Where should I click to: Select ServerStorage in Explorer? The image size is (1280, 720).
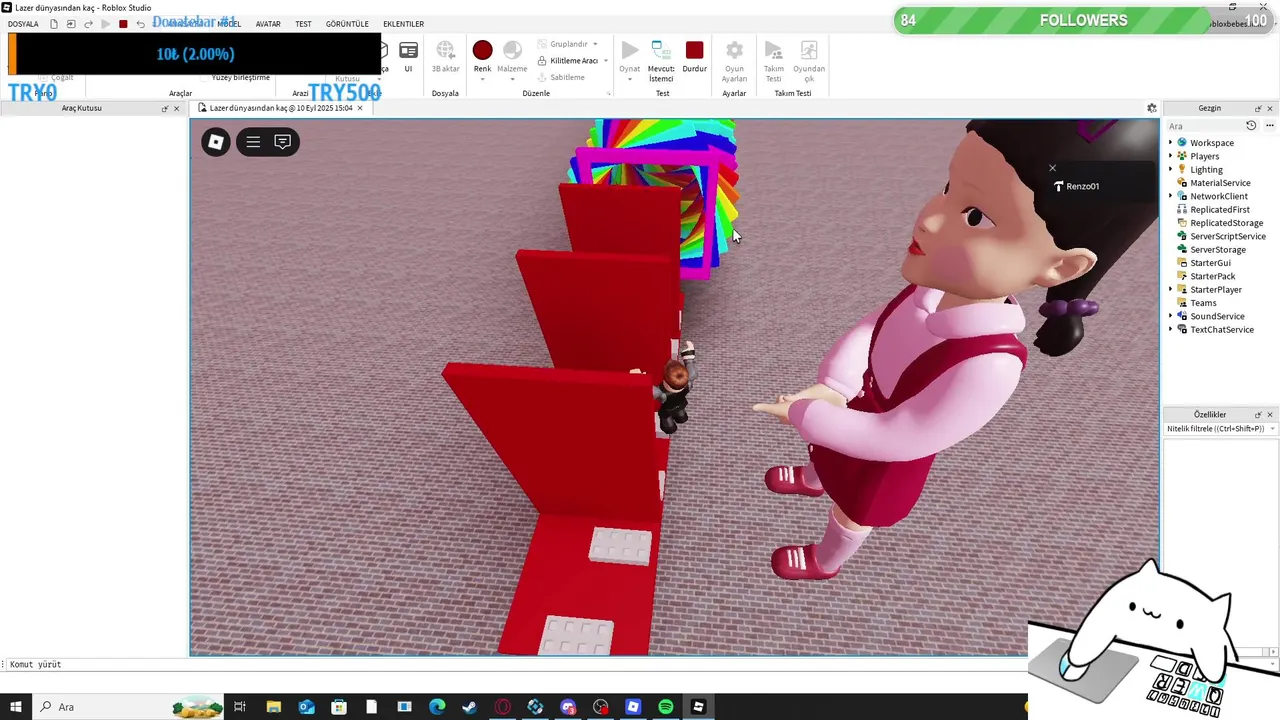pyautogui.click(x=1217, y=249)
